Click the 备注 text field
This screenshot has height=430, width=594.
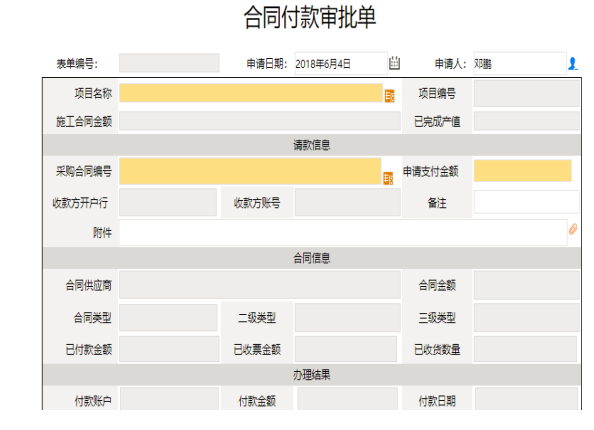pyautogui.click(x=526, y=202)
